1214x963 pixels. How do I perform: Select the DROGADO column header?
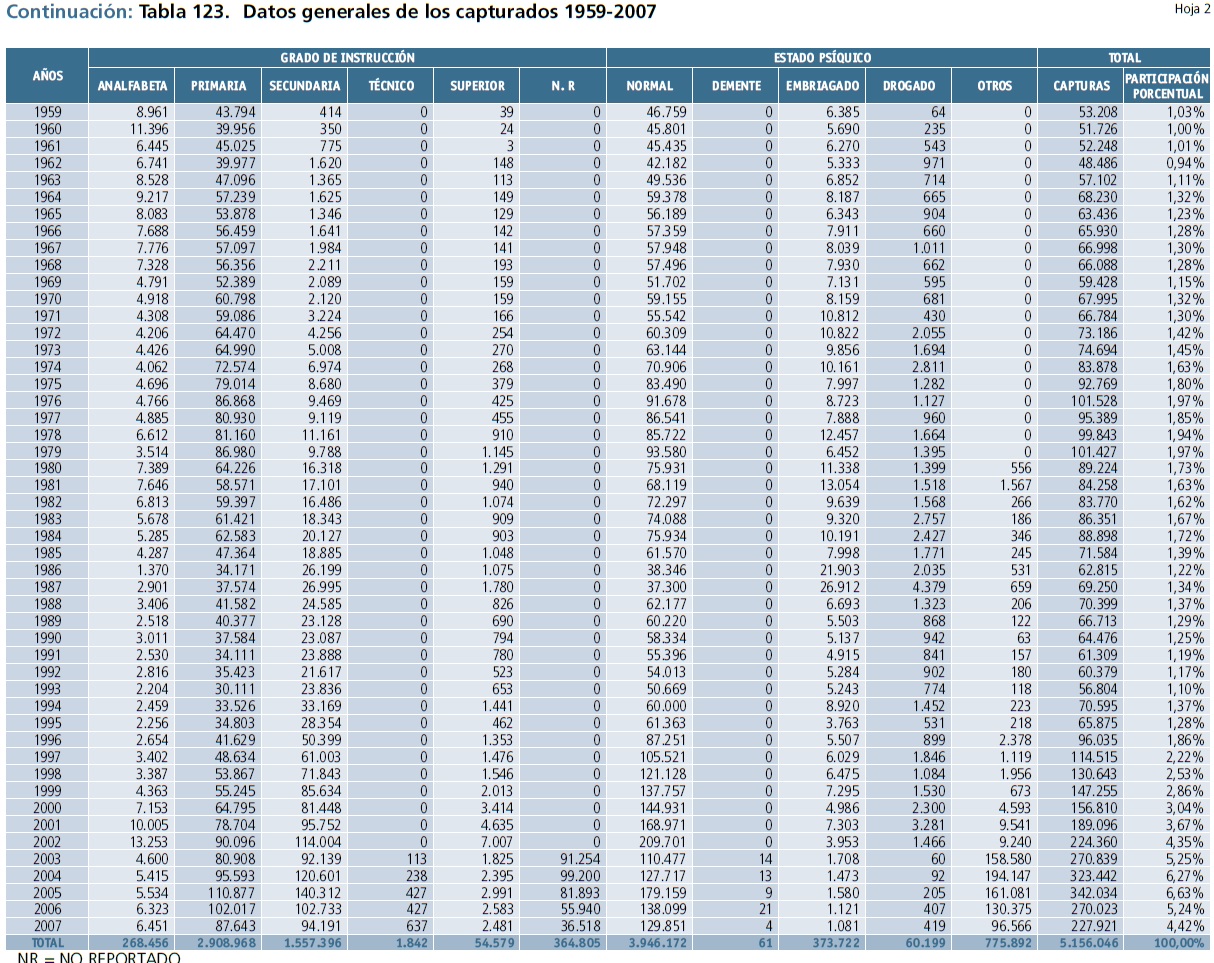(x=909, y=86)
